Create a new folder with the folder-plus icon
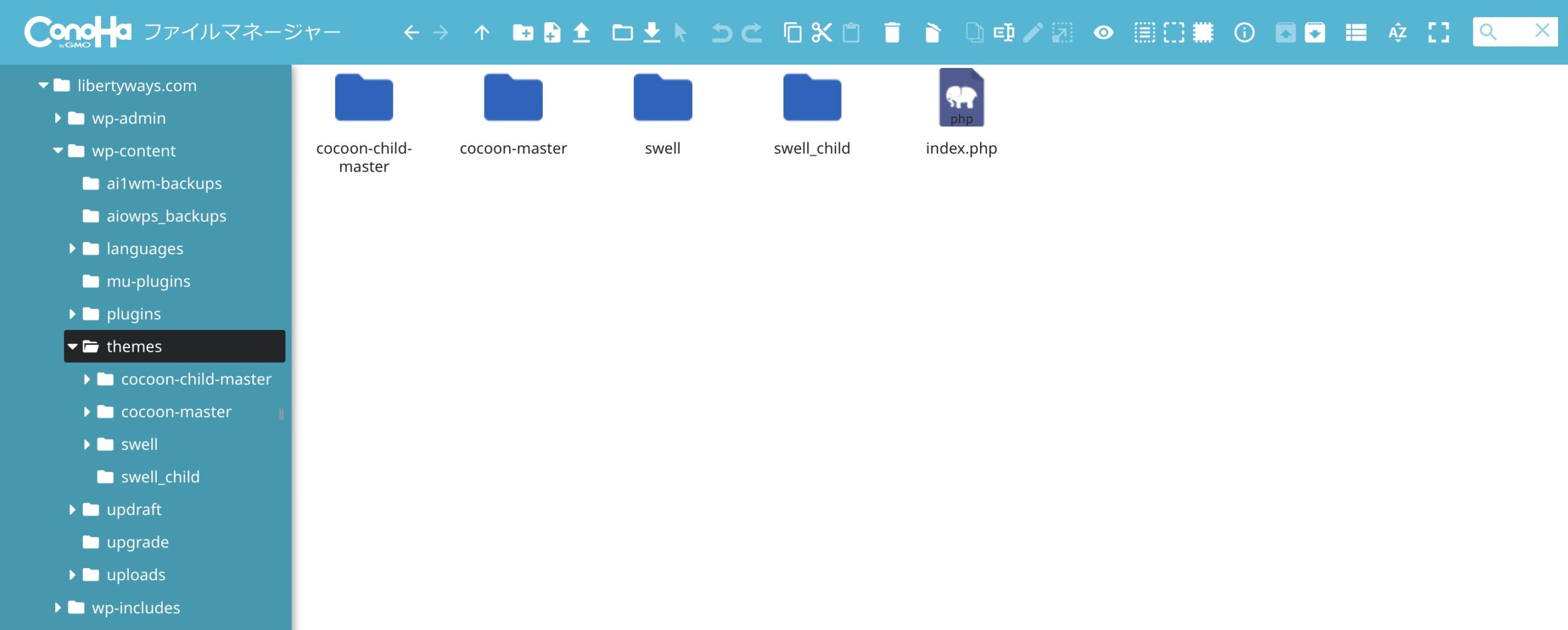Viewport: 1568px width, 630px height. [522, 32]
